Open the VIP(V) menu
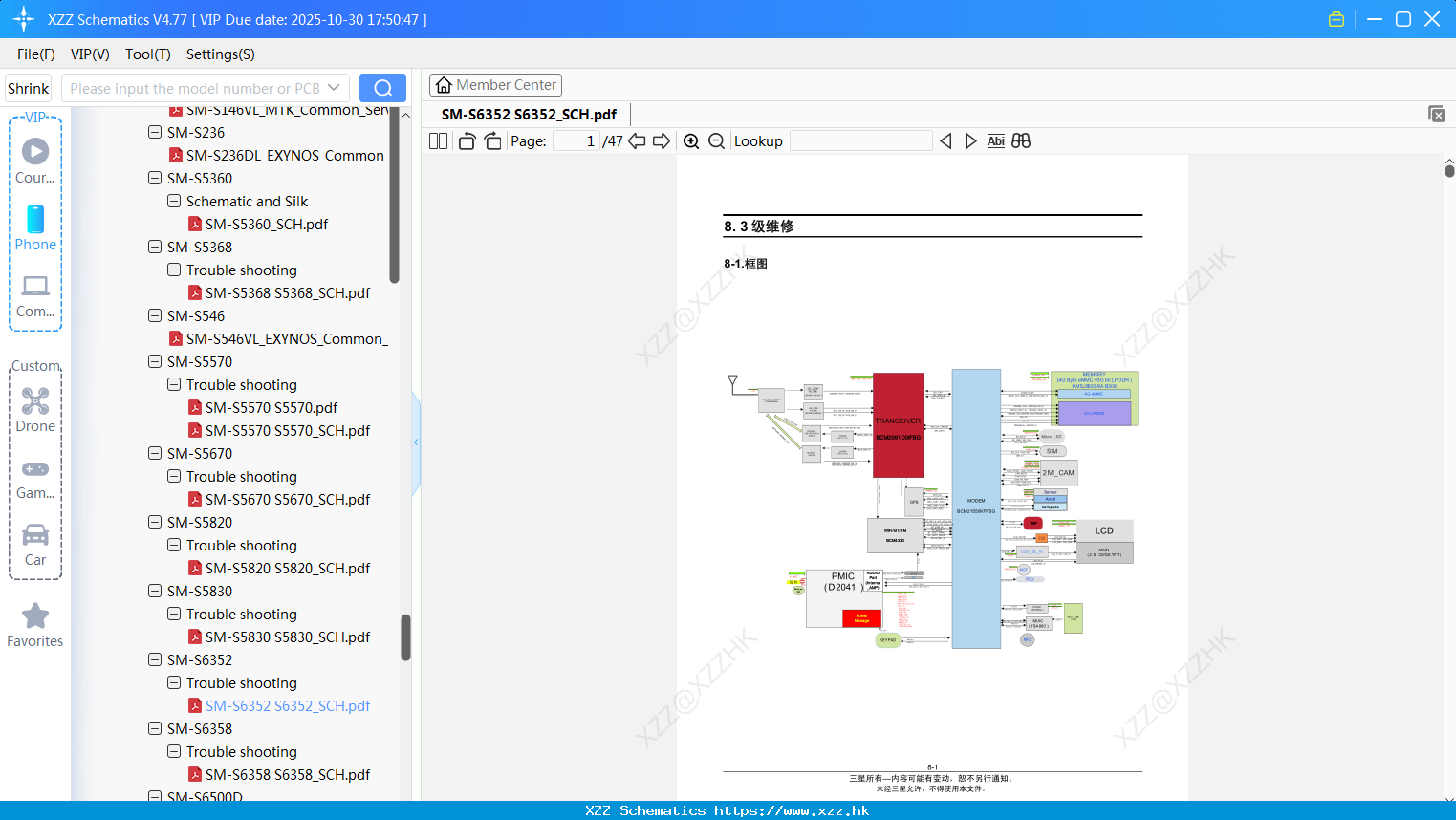 click(x=90, y=54)
